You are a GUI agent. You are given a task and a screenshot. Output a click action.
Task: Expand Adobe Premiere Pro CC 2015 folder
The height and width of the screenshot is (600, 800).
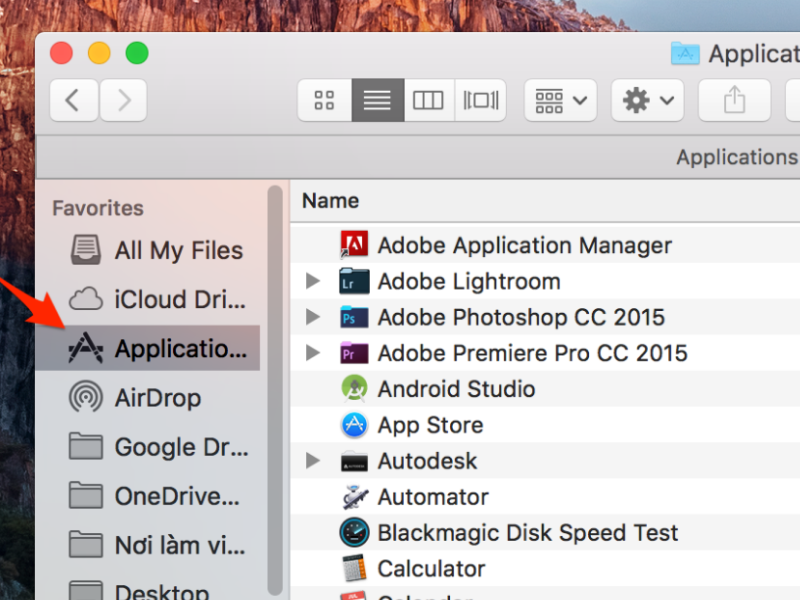(312, 353)
